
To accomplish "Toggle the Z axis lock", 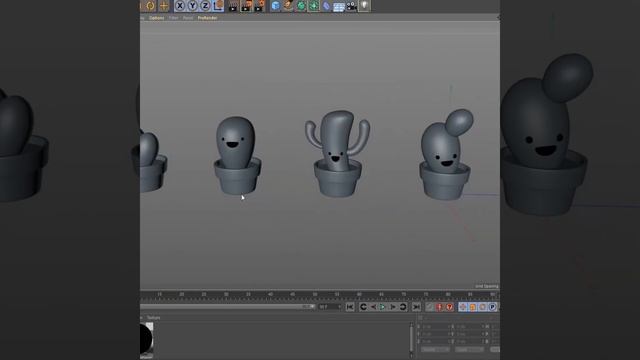I will [x=205, y=6].
